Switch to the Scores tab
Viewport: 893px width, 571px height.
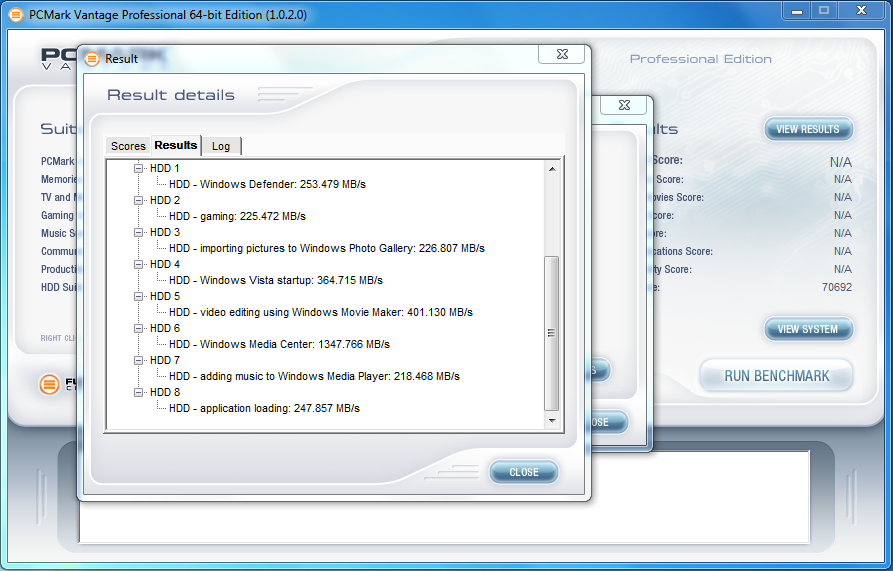[x=128, y=146]
